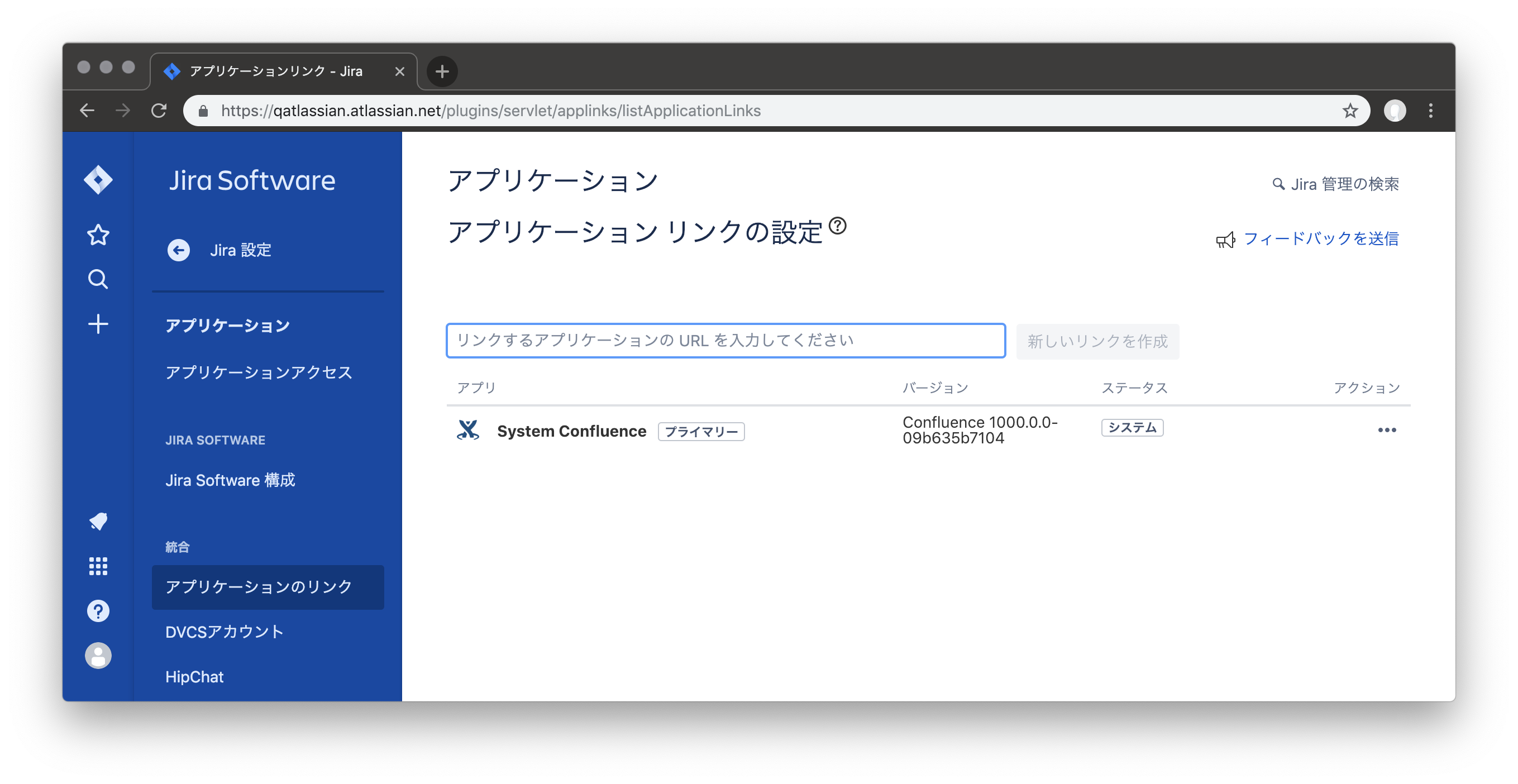Open Chrome three-dot menu
This screenshot has width=1518, height=784.
pyautogui.click(x=1430, y=111)
